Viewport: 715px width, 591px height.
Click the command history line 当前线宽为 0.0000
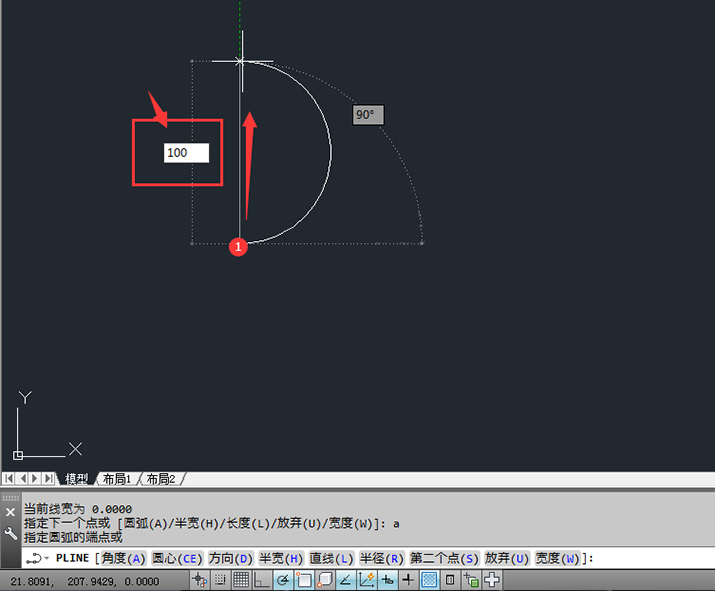click(78, 509)
